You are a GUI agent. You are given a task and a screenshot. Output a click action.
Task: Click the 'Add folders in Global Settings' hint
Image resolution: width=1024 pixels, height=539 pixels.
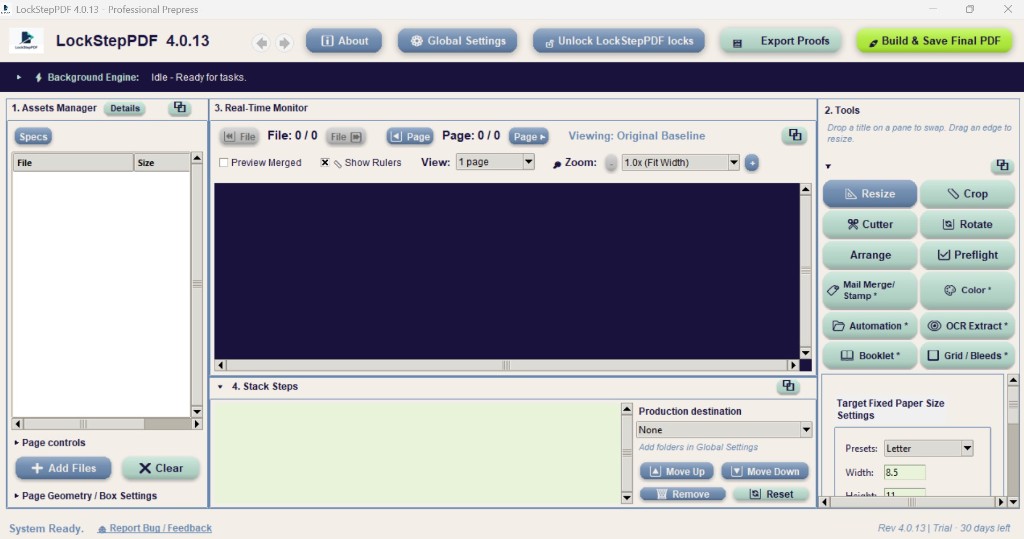pyautogui.click(x=698, y=447)
